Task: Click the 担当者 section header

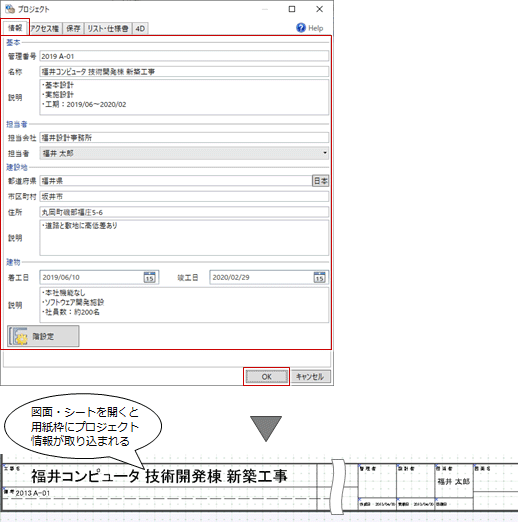Action: coord(17,124)
